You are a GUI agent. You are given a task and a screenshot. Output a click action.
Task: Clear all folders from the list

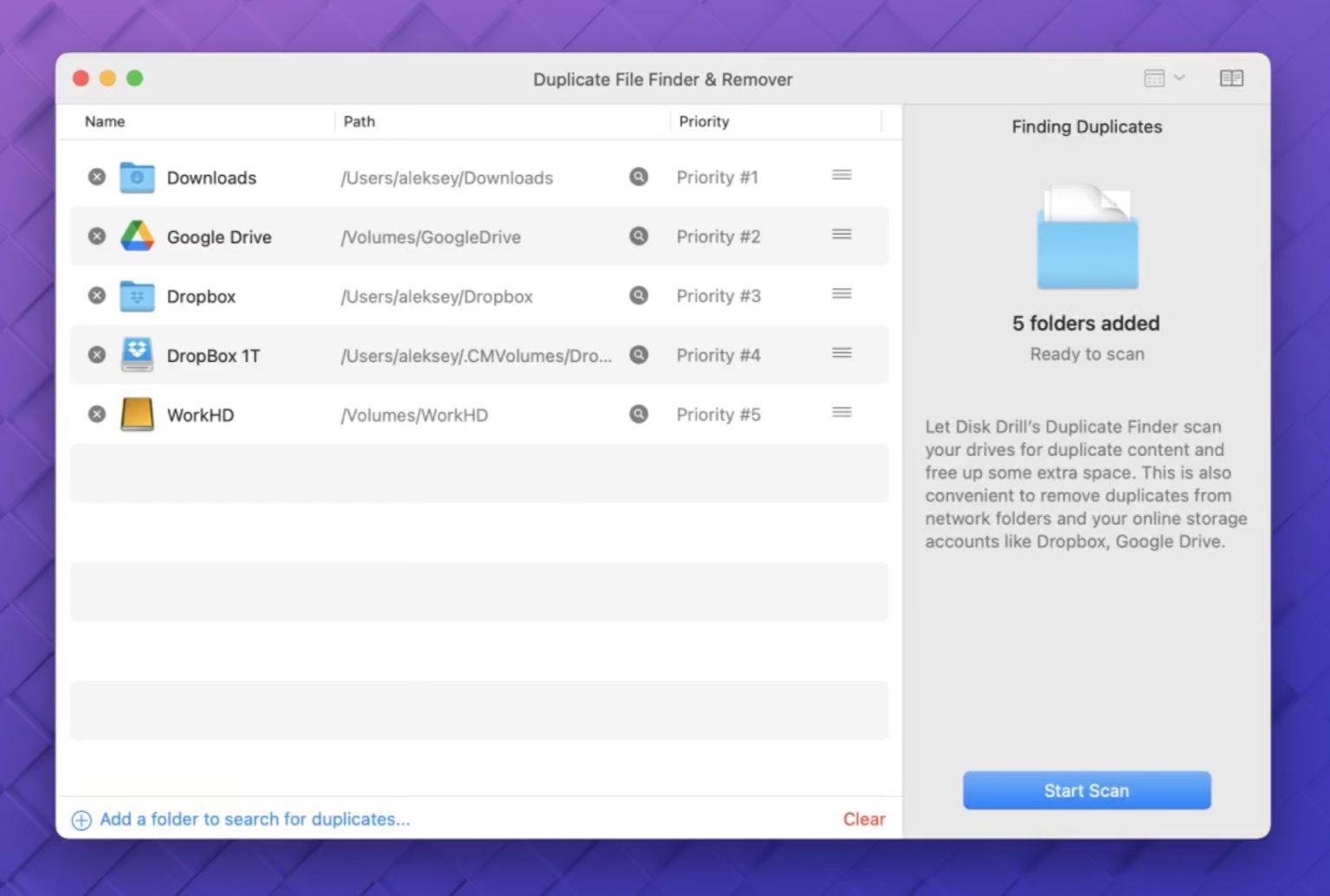pos(864,819)
